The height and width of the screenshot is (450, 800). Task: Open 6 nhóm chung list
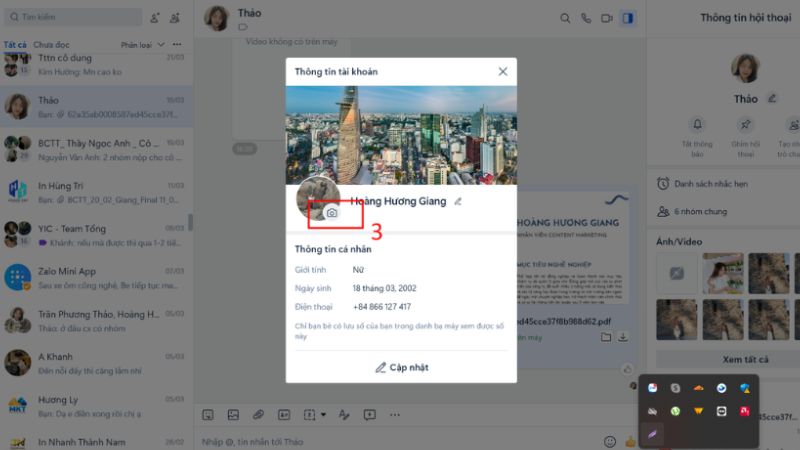coord(723,211)
